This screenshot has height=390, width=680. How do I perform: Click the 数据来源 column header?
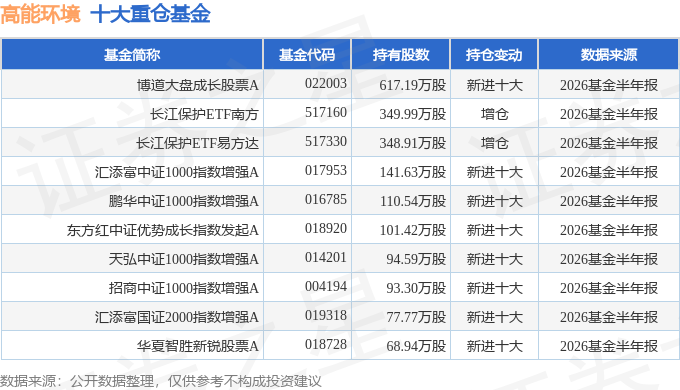coord(608,55)
